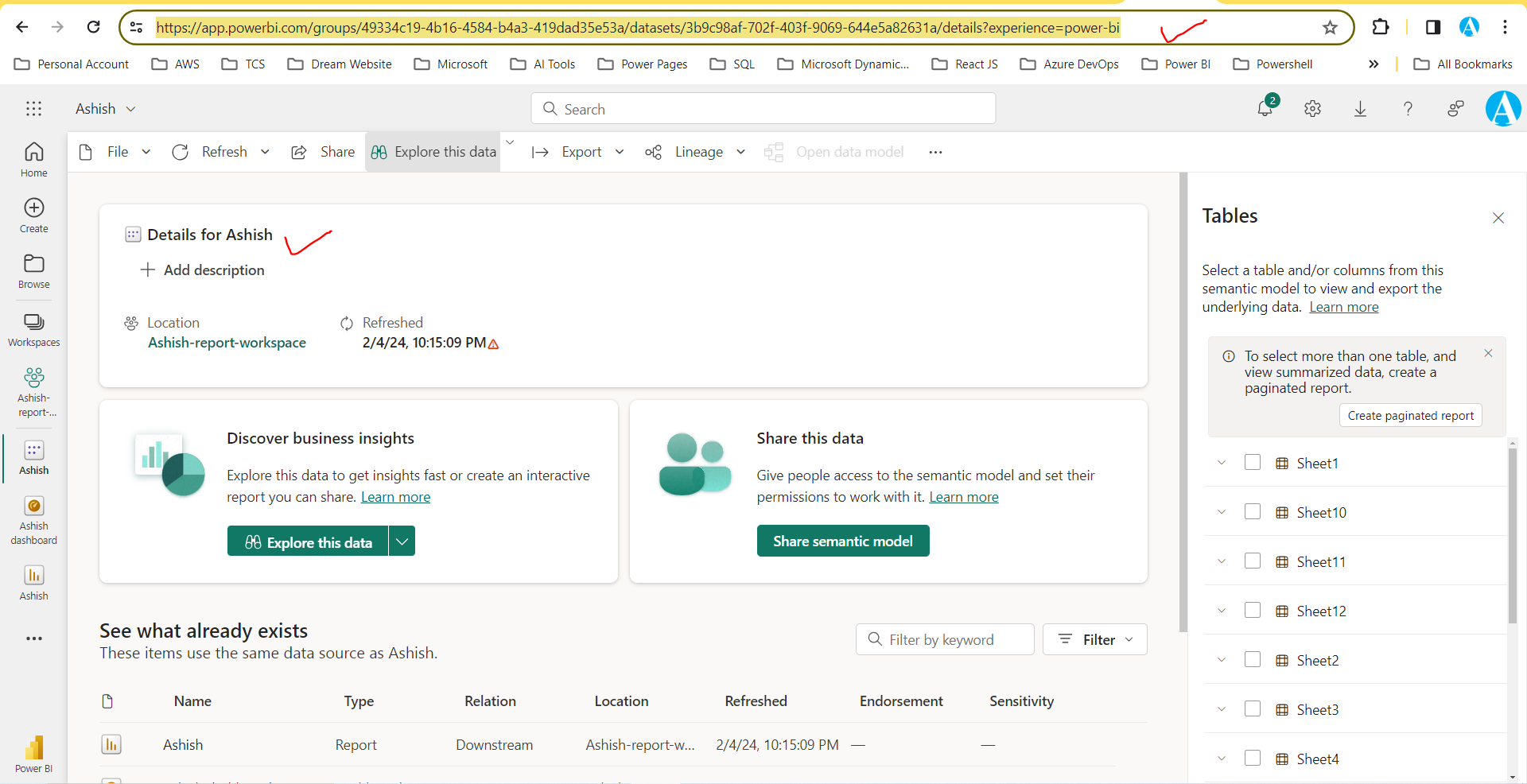The height and width of the screenshot is (784, 1527).
Task: Click the Power BI icon at sidebar bottom
Action: pos(33,746)
